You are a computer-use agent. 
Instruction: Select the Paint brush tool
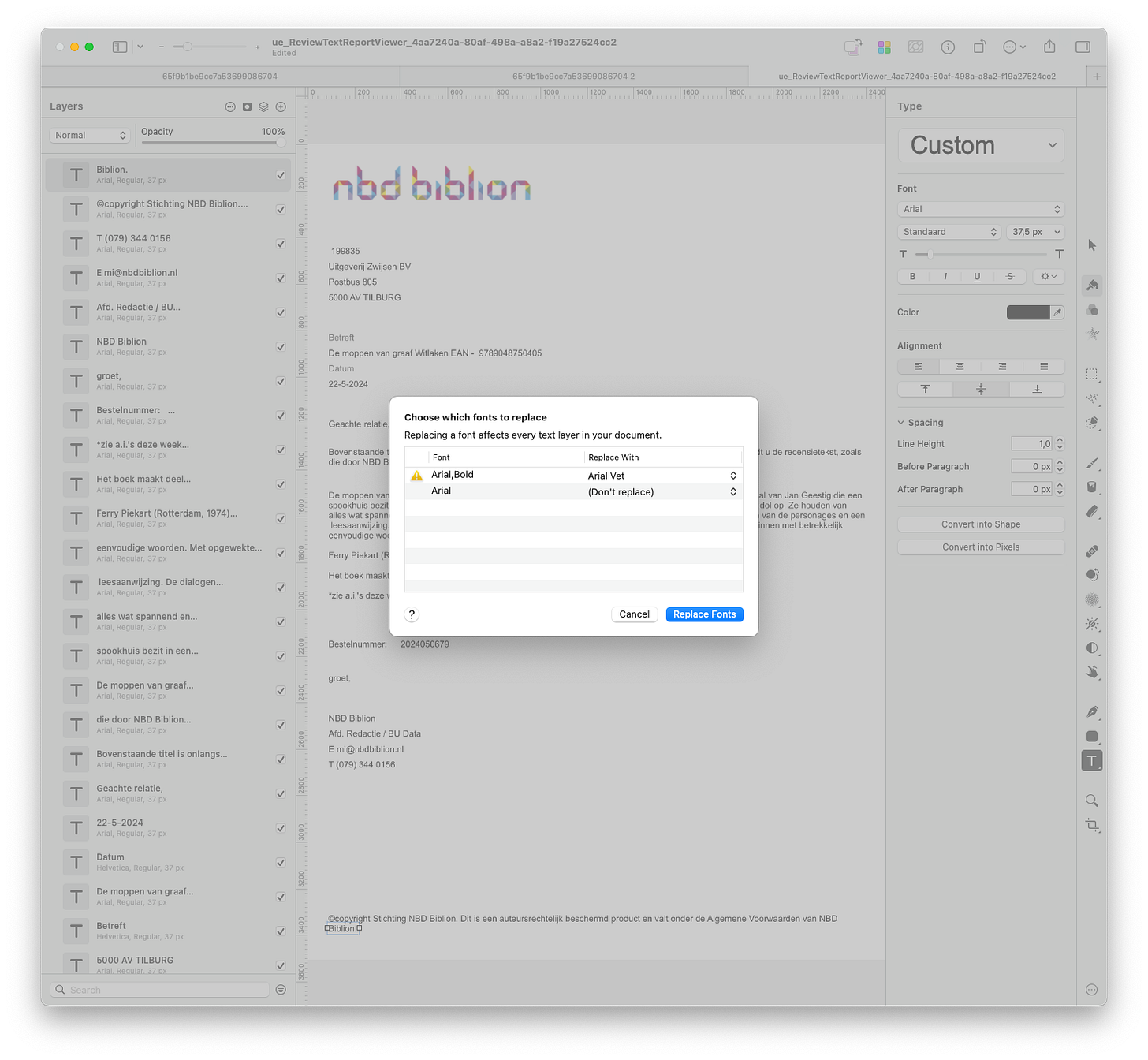coord(1092,463)
